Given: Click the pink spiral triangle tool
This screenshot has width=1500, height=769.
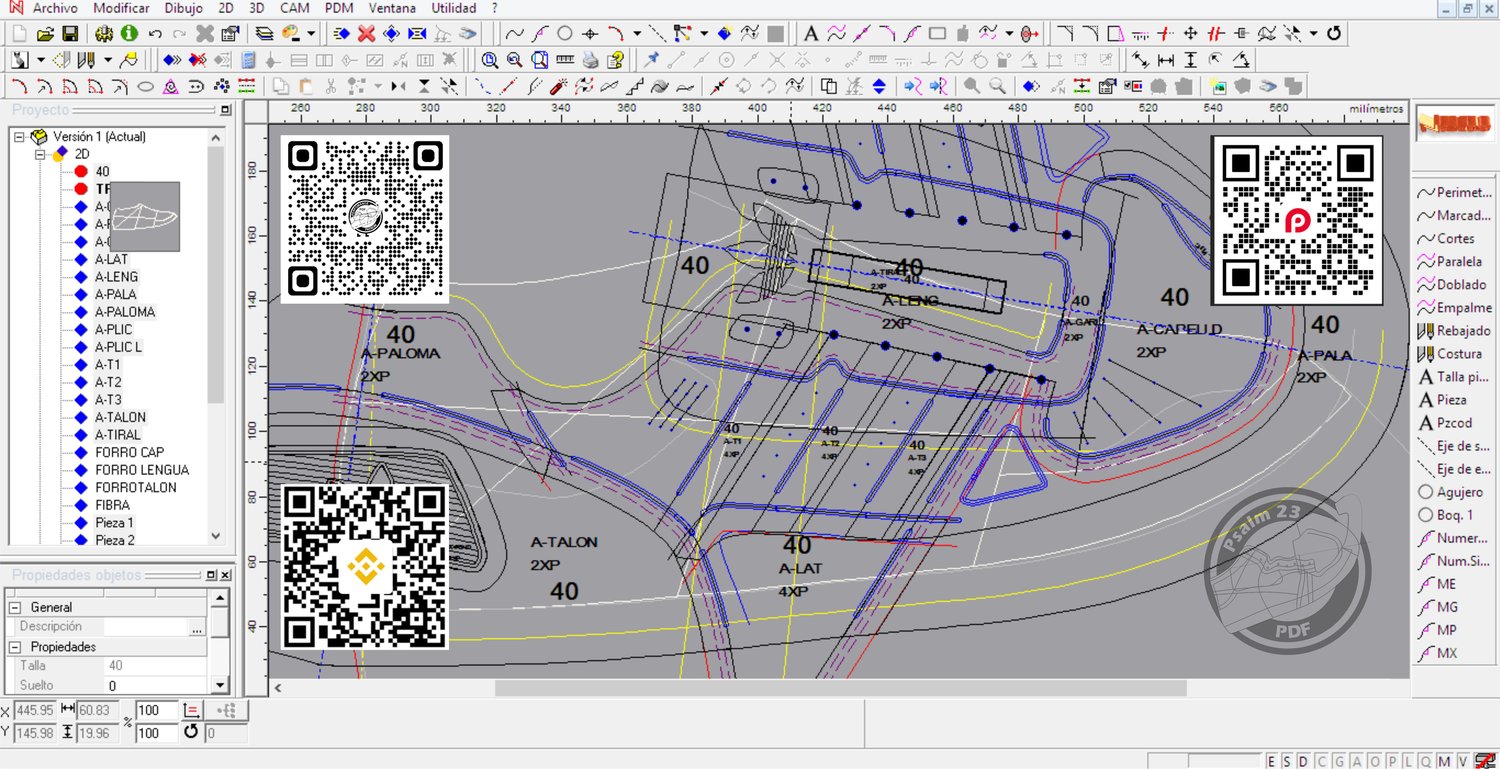Looking at the screenshot, I should pos(171,86).
